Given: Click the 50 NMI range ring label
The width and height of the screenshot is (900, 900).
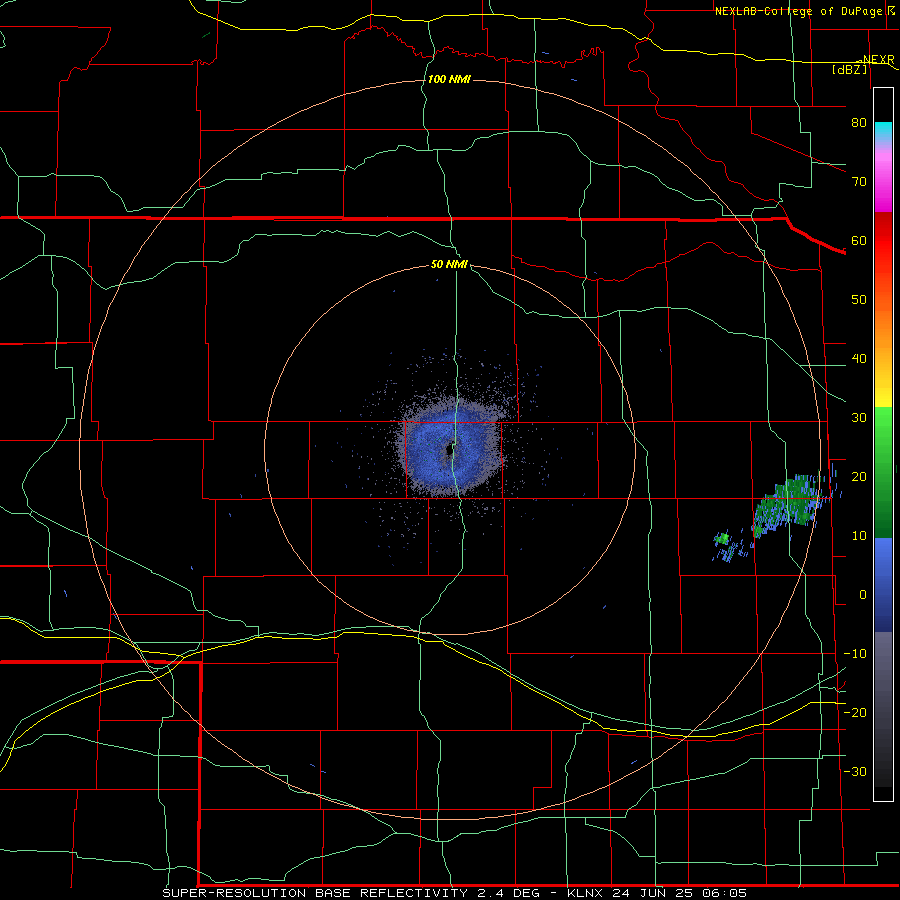Looking at the screenshot, I should point(449,264).
